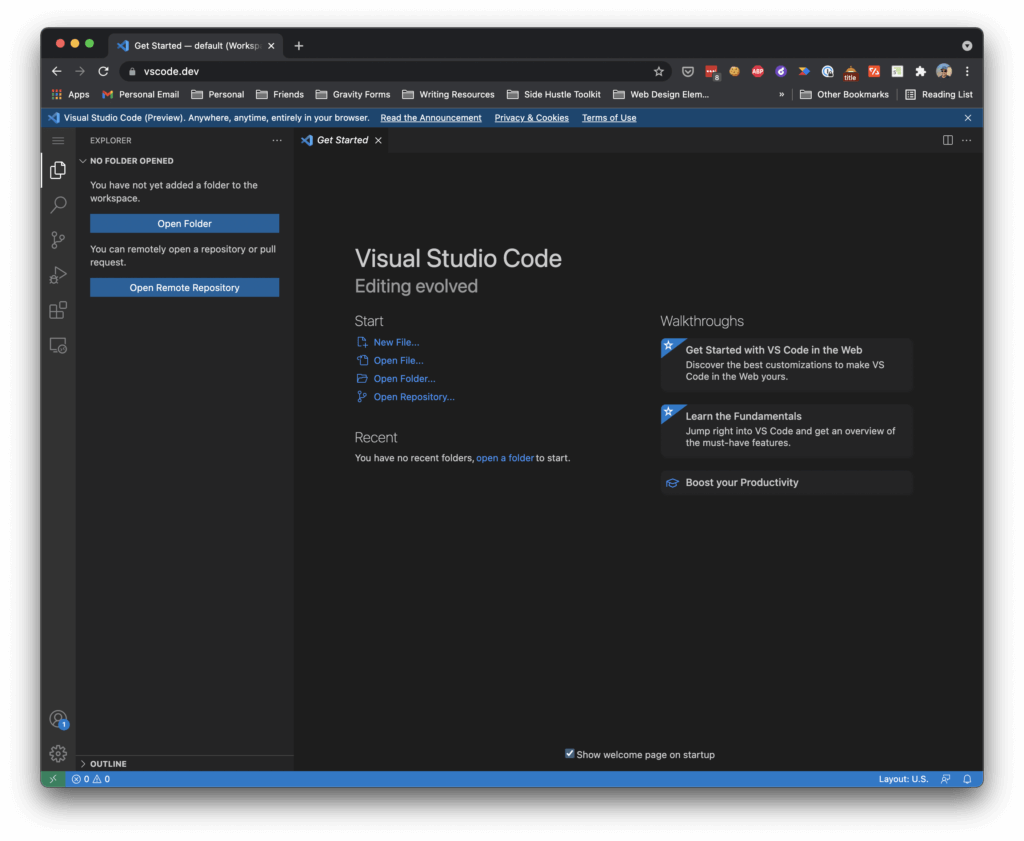Open the Side Hustle Toolkit bookmarks folder

tap(554, 95)
